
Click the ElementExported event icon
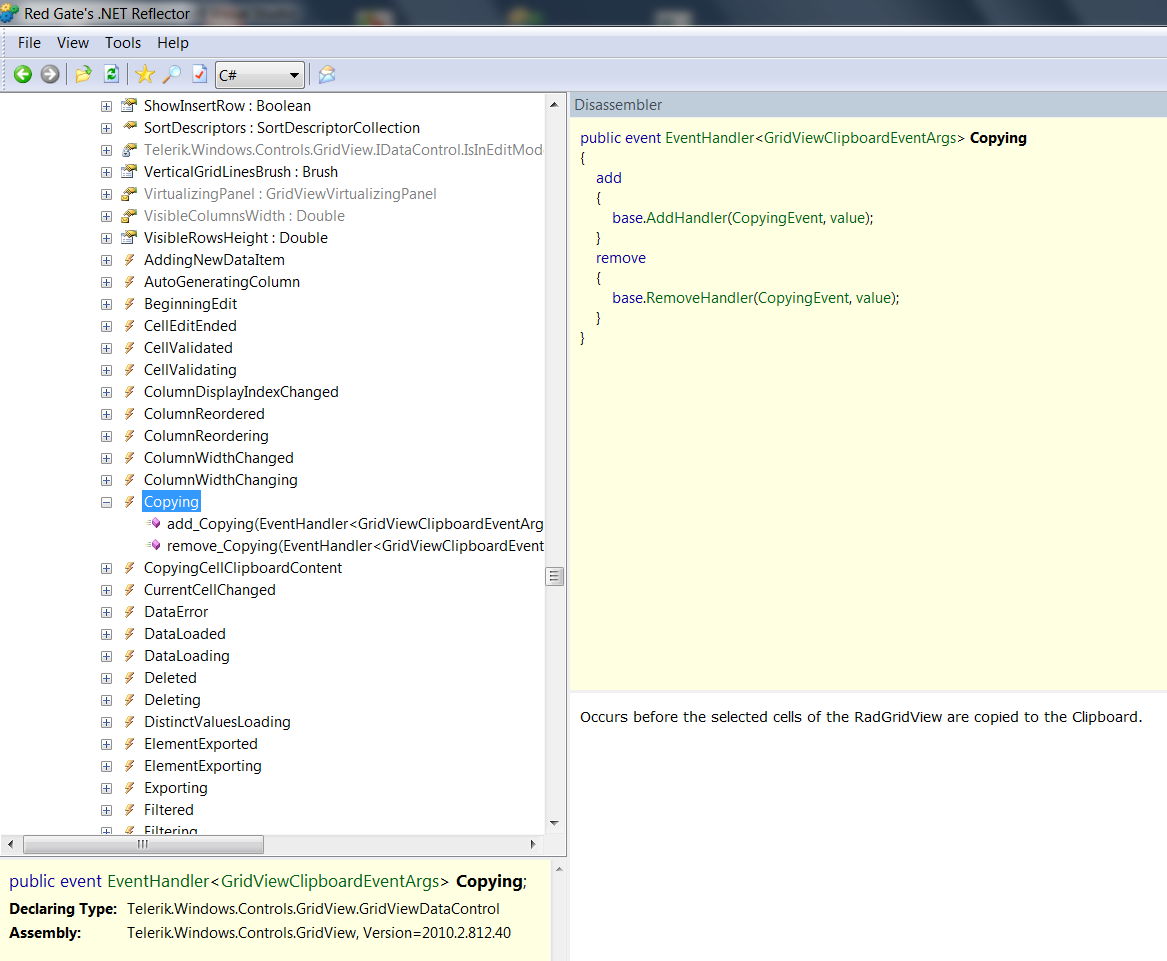[x=130, y=744]
